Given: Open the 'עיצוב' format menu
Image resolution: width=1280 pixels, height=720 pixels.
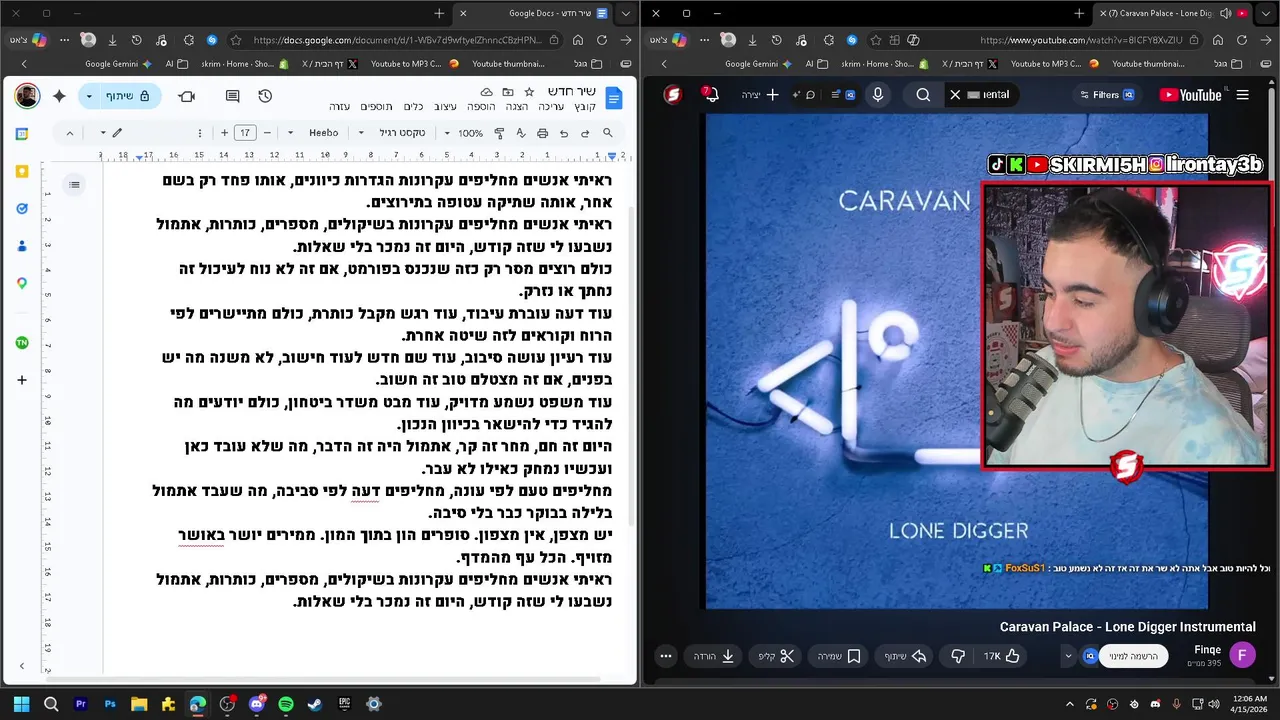Looking at the screenshot, I should [445, 107].
